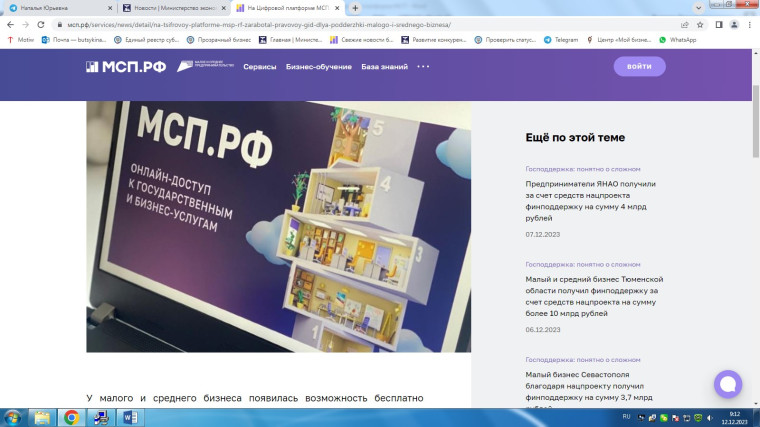
Task: Click the share page icon in address bar
Action: [684, 25]
